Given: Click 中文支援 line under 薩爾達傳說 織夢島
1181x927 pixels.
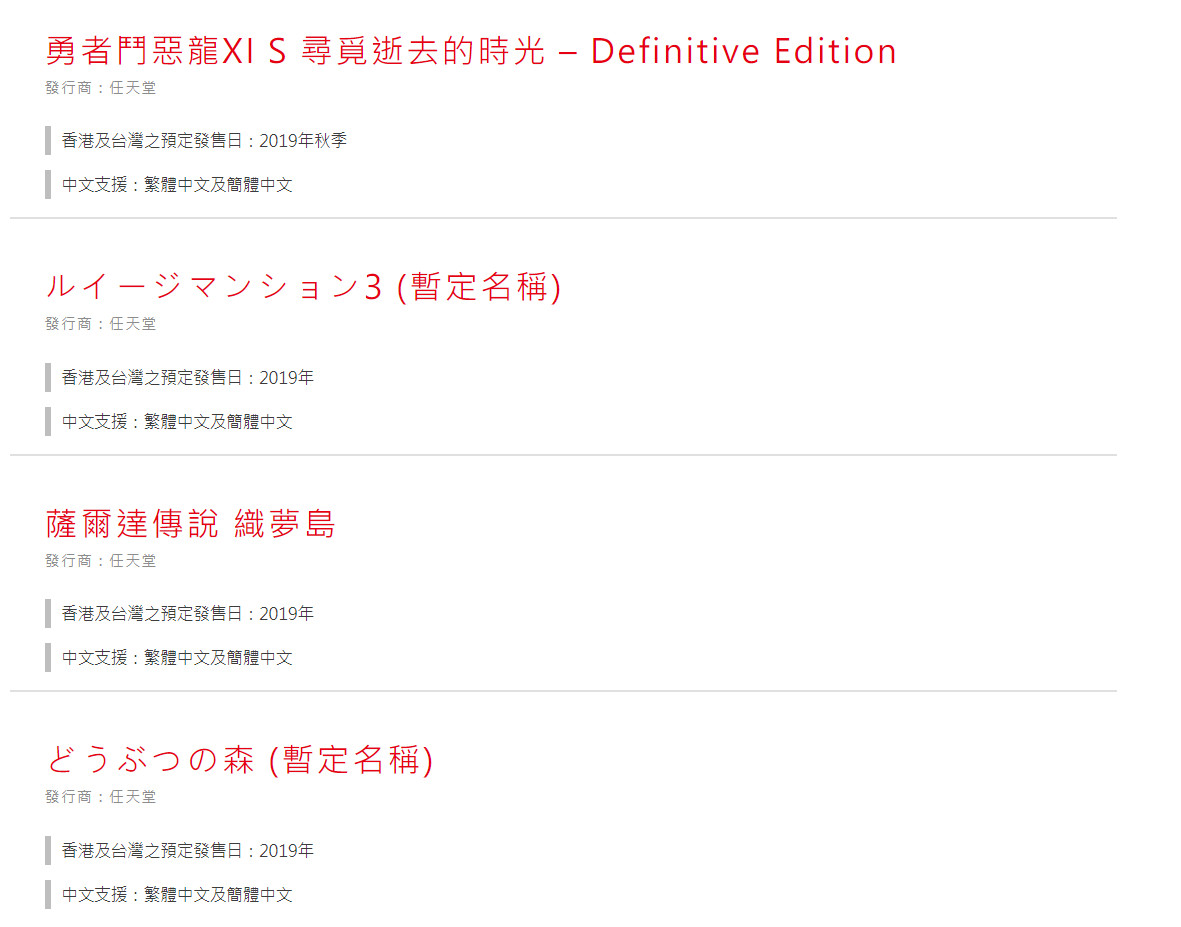Looking at the screenshot, I should (x=177, y=657).
